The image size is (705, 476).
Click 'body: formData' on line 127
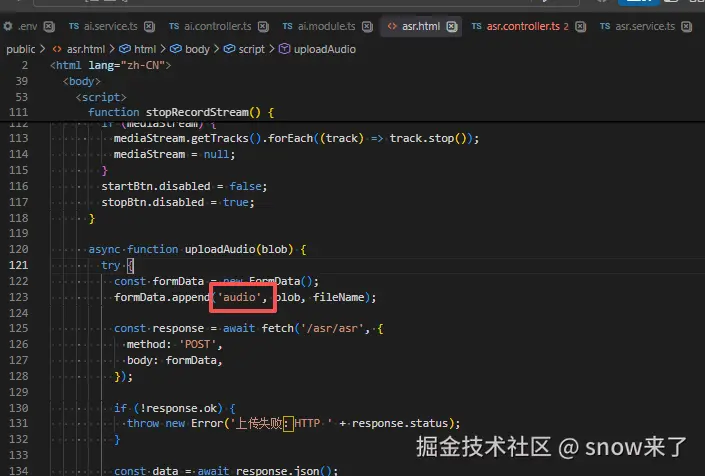click(x=172, y=360)
